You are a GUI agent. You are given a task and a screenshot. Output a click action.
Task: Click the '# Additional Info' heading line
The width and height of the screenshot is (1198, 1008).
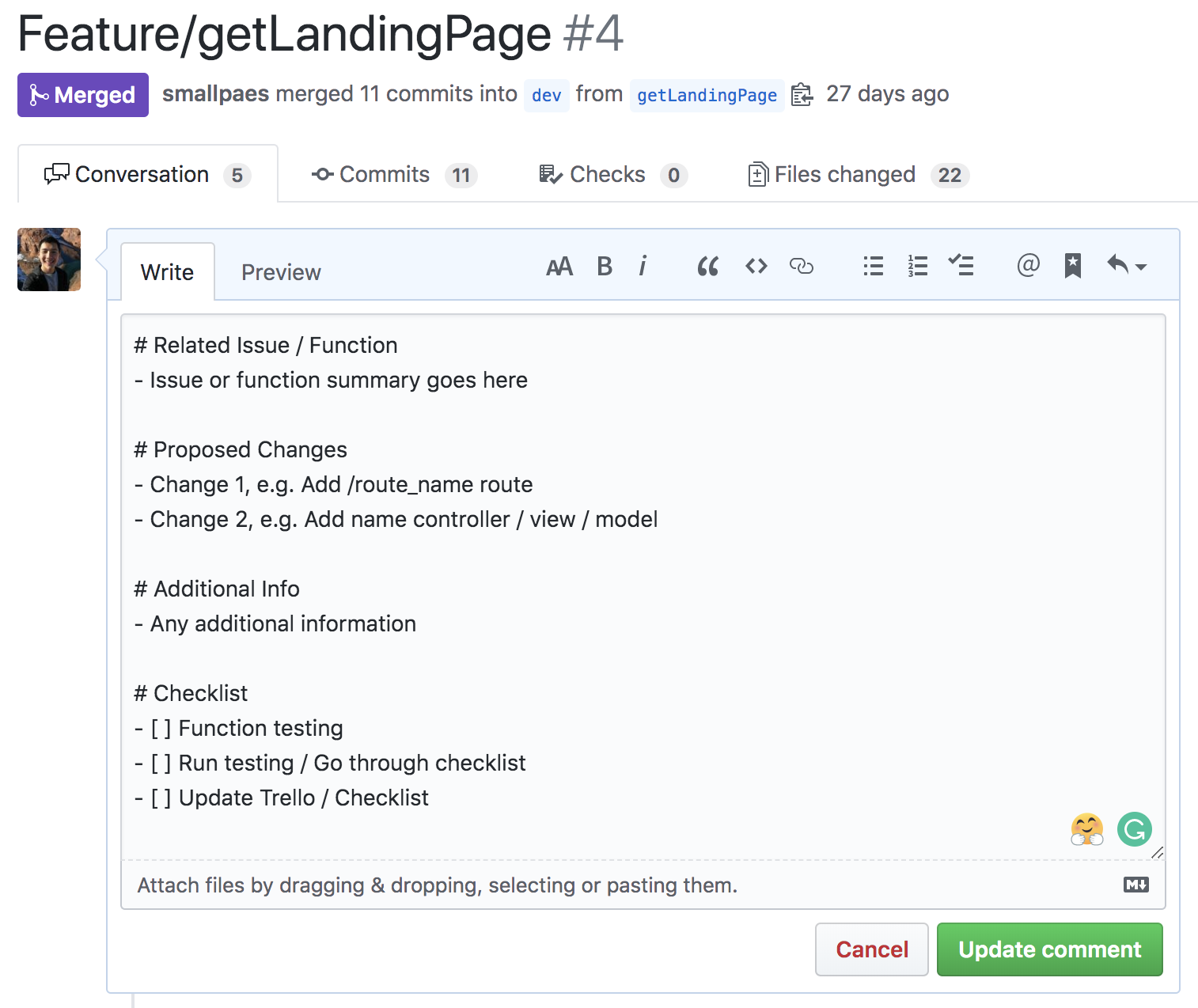tap(217, 589)
